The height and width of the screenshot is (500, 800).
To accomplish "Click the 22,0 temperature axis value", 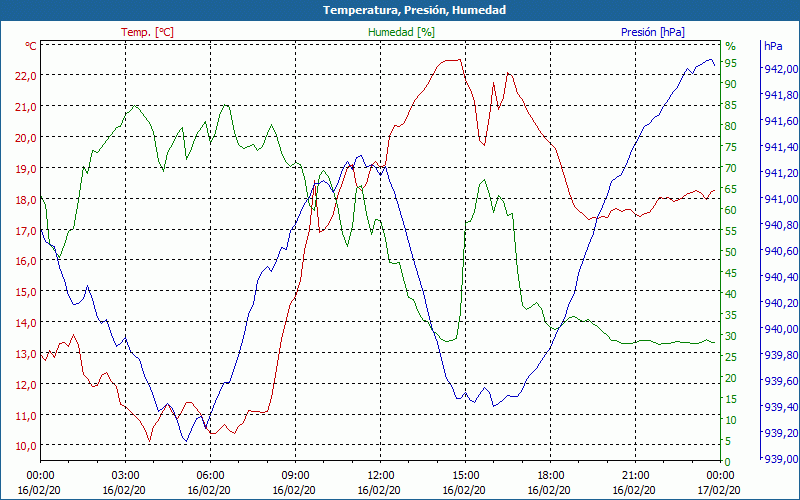I will tap(27, 76).
